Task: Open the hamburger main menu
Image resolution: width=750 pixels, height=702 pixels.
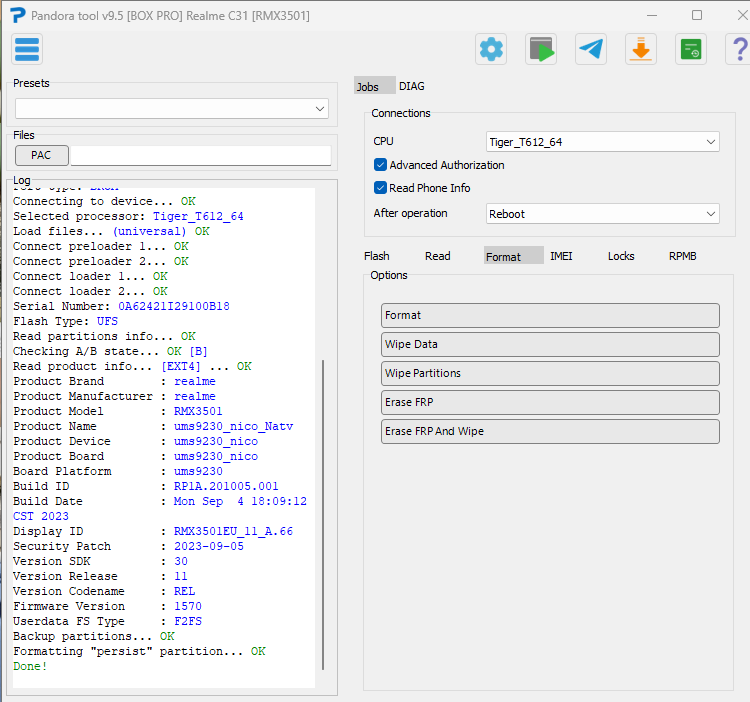Action: point(27,49)
